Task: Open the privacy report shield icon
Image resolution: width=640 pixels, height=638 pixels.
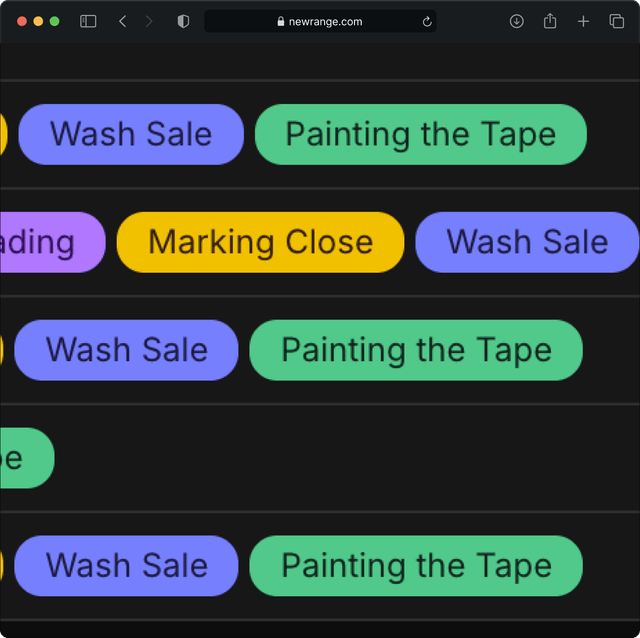Action: pos(183,21)
